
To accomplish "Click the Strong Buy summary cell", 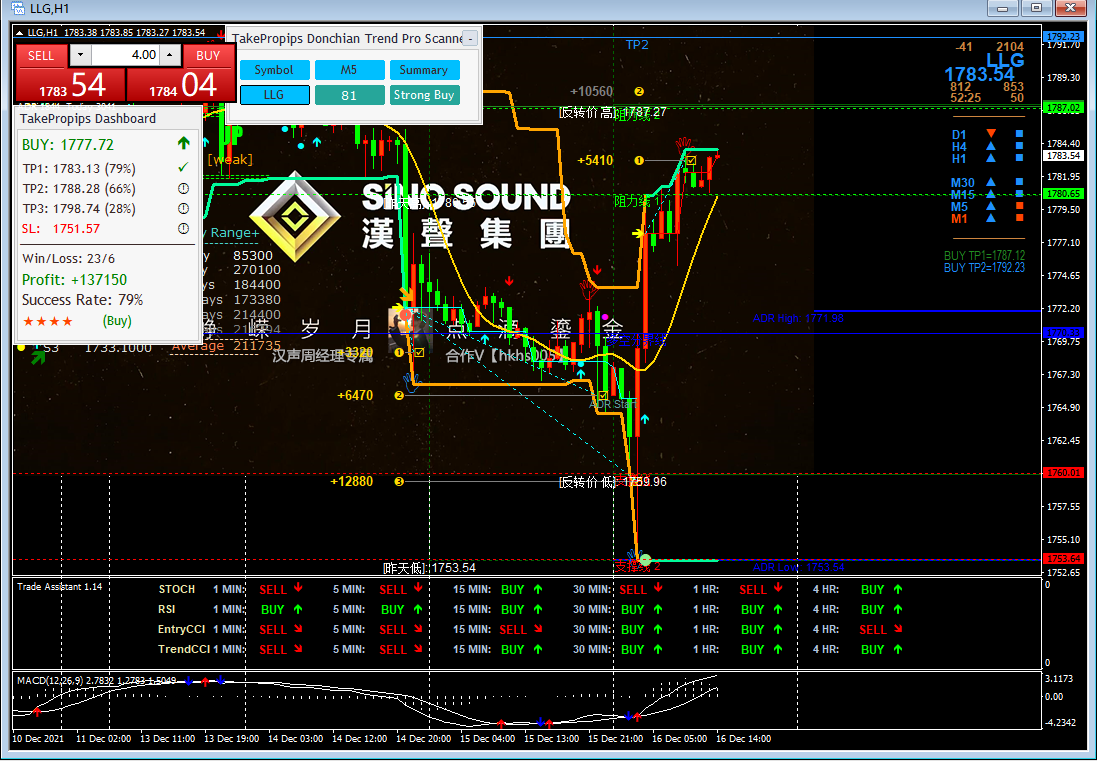I will [424, 95].
